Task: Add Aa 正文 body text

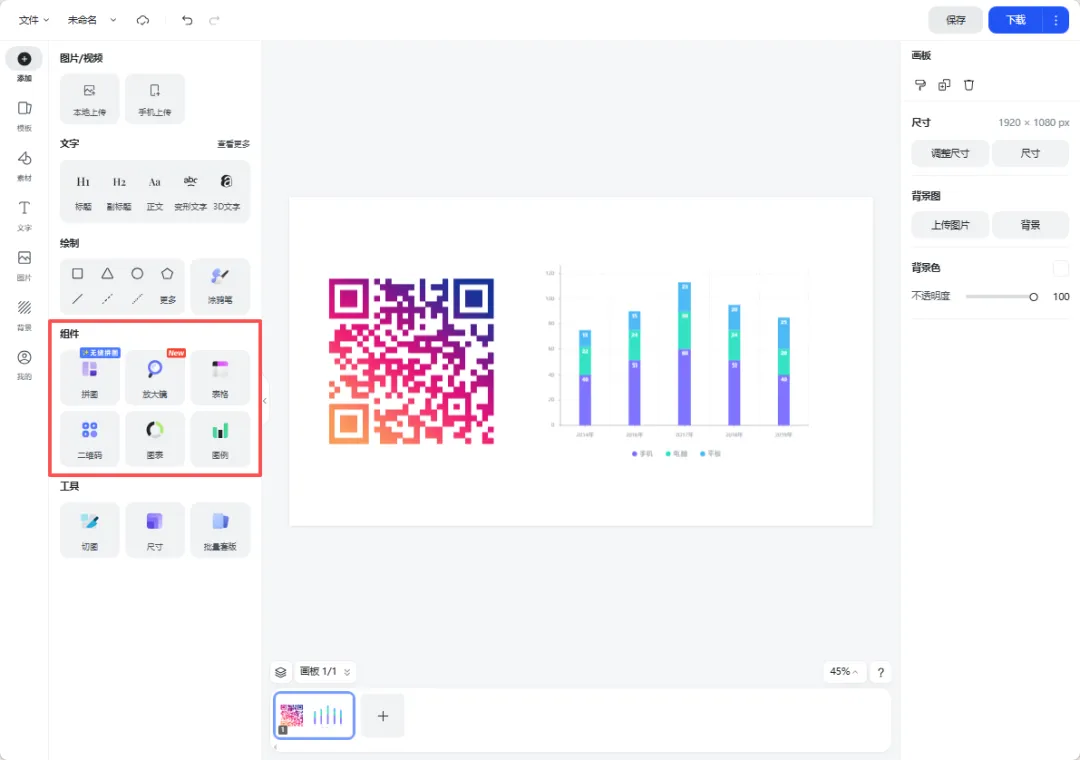Action: pos(154,192)
